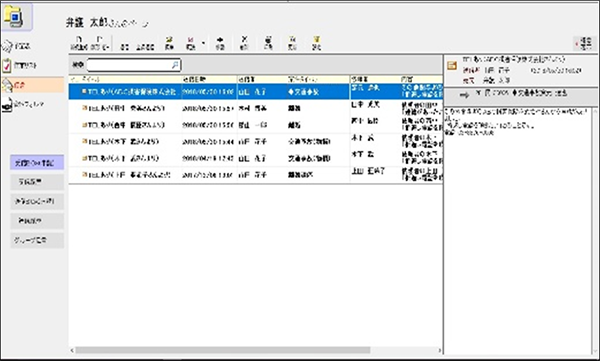Click the right-arrow icon in preview pane
The height and width of the screenshot is (361, 600).
coord(464,95)
